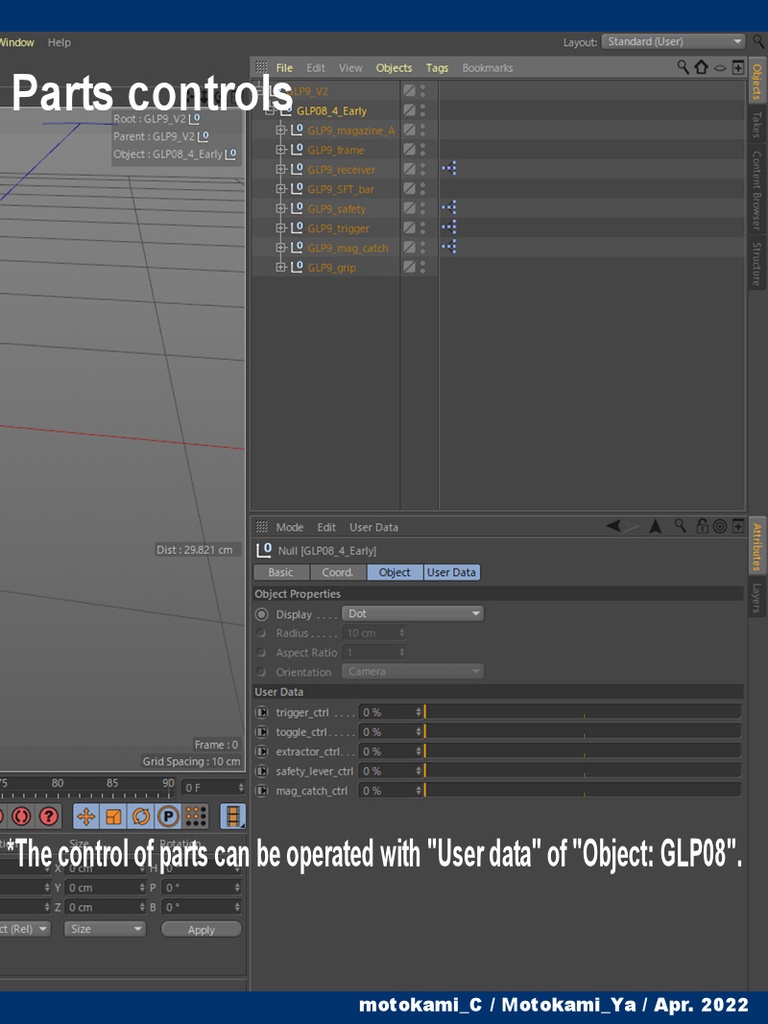This screenshot has width=768, height=1024.
Task: Adjust the mag_catch_ctrl slider bar
Action: [583, 790]
